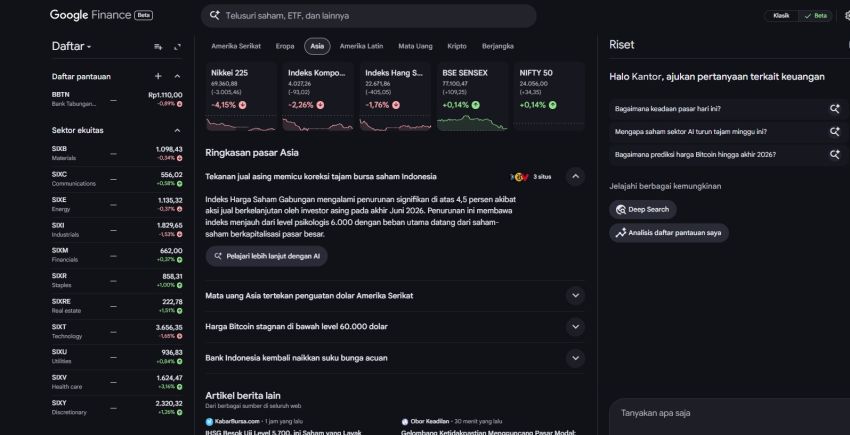Click the green up icon on NIFTY 50
Image resolution: width=850 pixels, height=435 pixels.
tap(552, 105)
